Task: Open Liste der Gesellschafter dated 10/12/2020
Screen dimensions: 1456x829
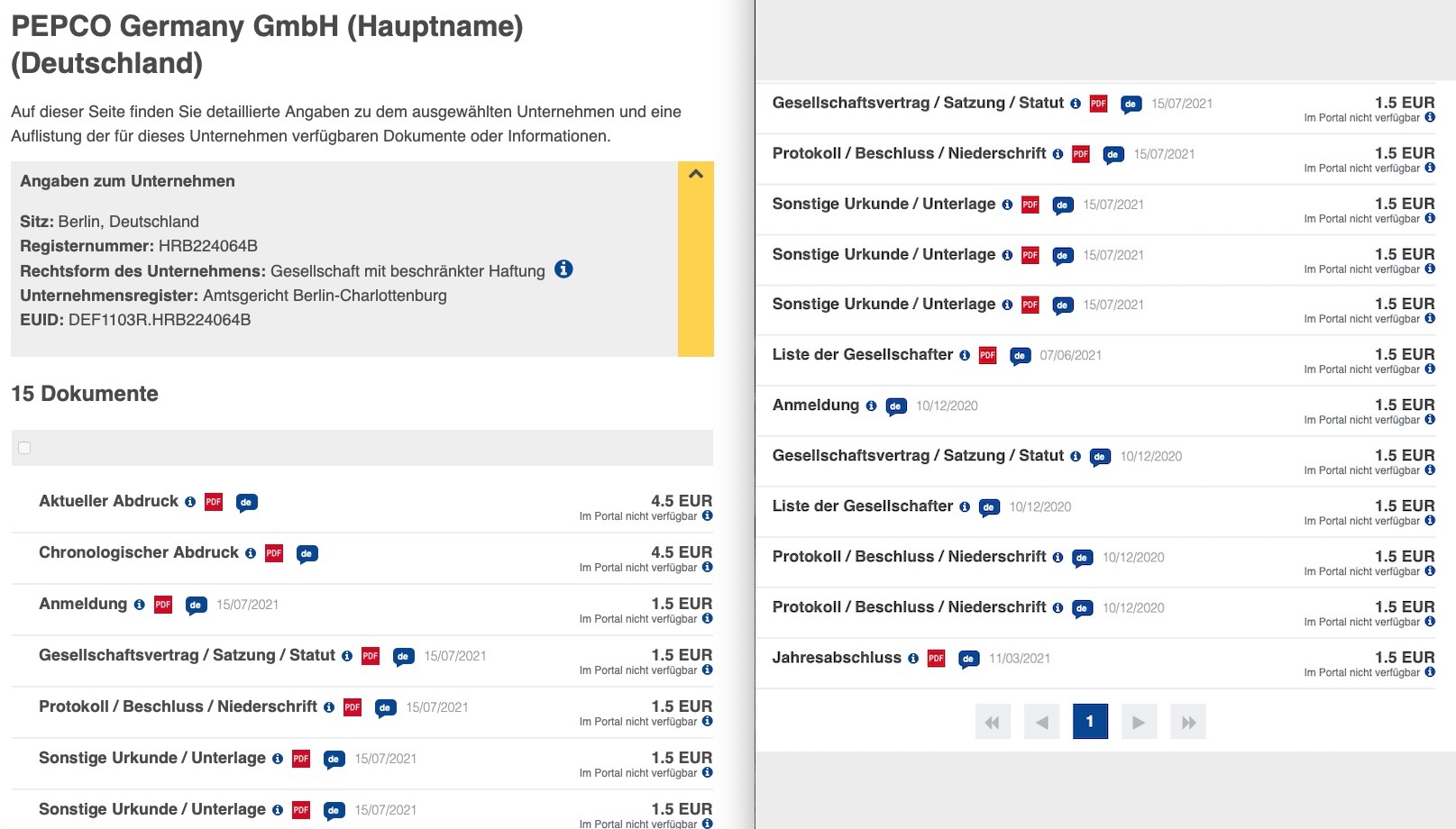Action: [862, 506]
